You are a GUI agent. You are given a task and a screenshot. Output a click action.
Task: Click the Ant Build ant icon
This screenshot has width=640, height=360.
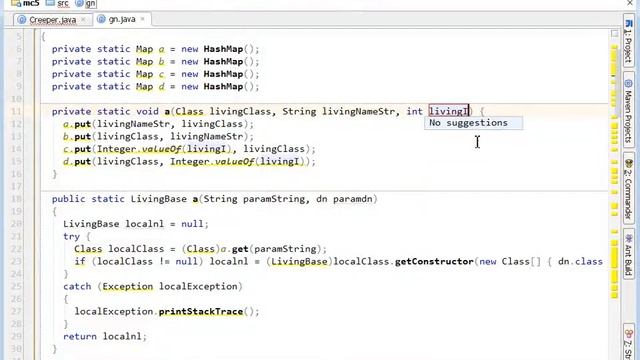pos(629,239)
